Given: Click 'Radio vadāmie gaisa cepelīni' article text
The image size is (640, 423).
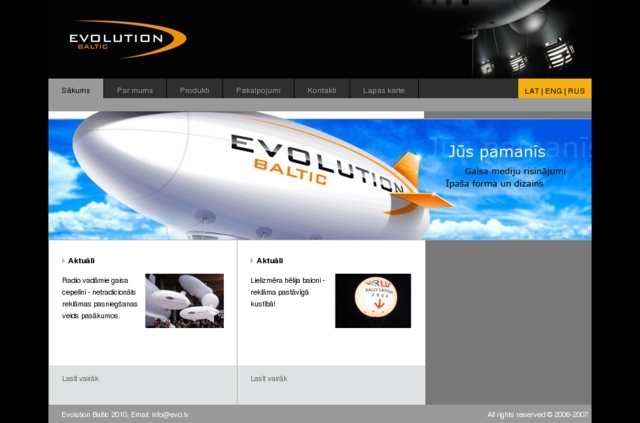Looking at the screenshot, I should click(100, 298).
